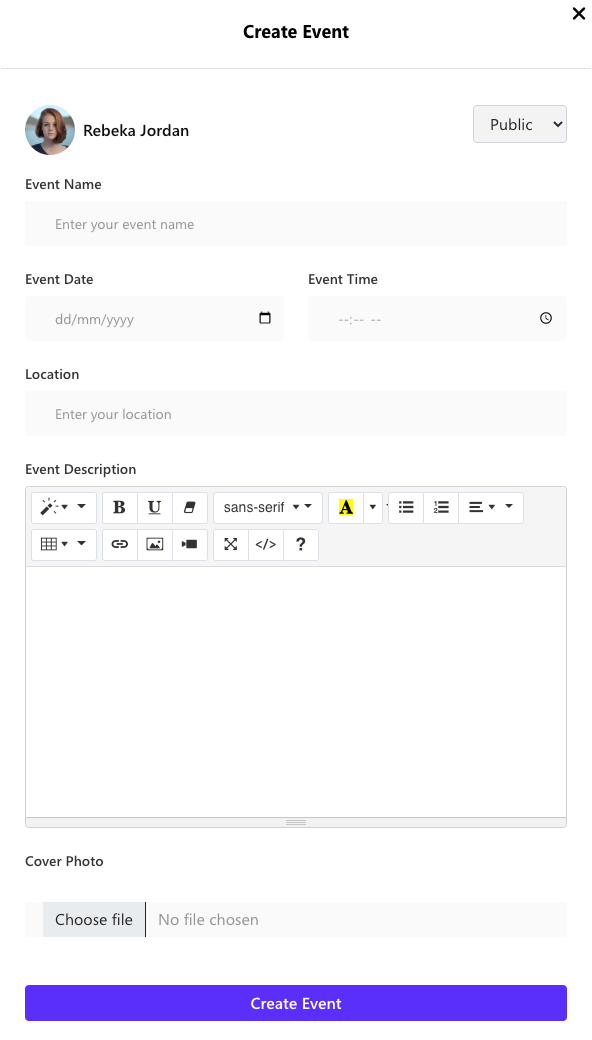Click the eraser remove-format icon
This screenshot has height=1040, width=592.
tap(190, 507)
